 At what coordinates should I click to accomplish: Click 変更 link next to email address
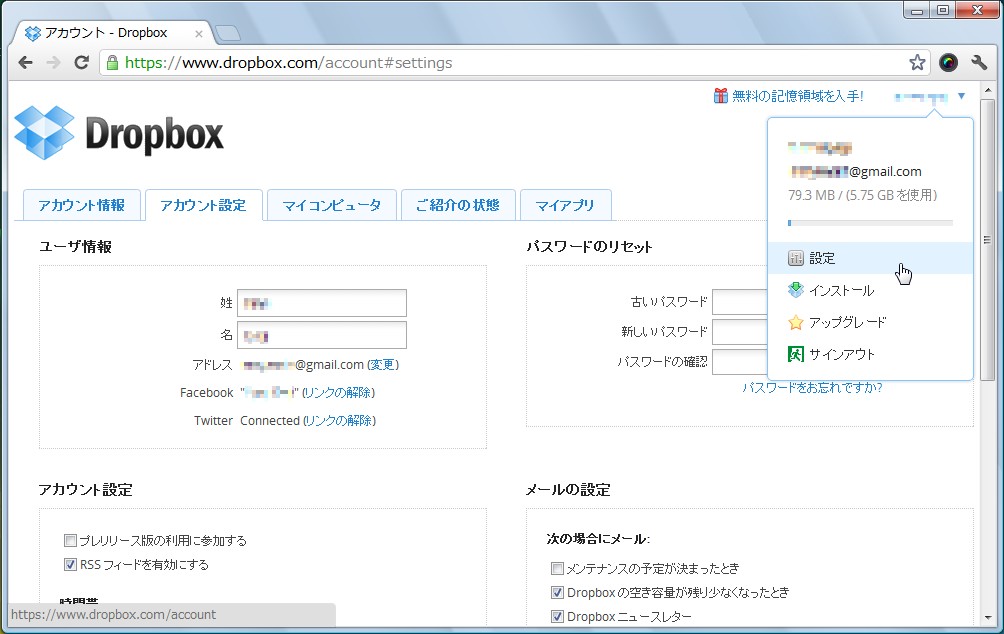383,365
